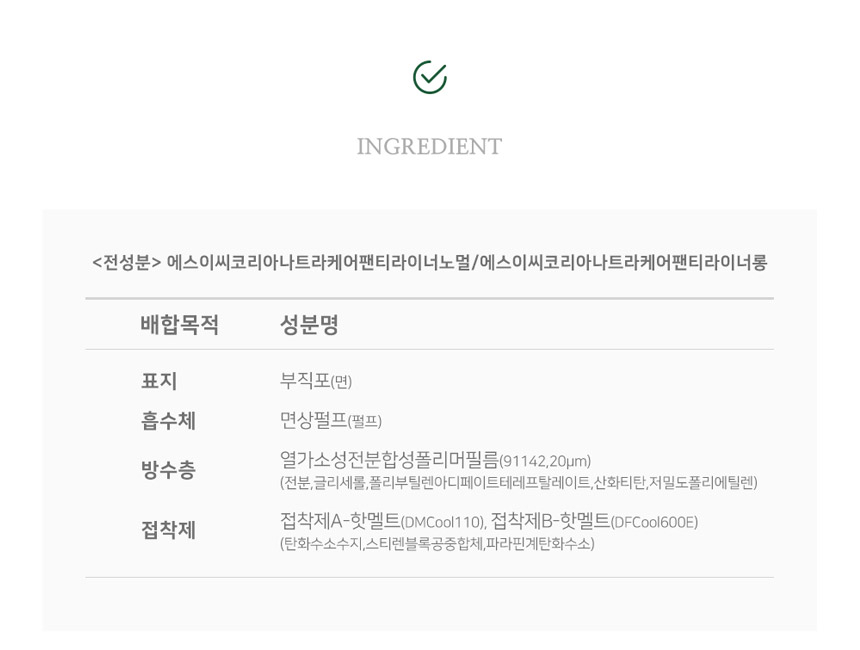Screen dimensions: 860x650
Task: Click the 면상펄프(펄프) ingredient
Action: [x=330, y=421]
